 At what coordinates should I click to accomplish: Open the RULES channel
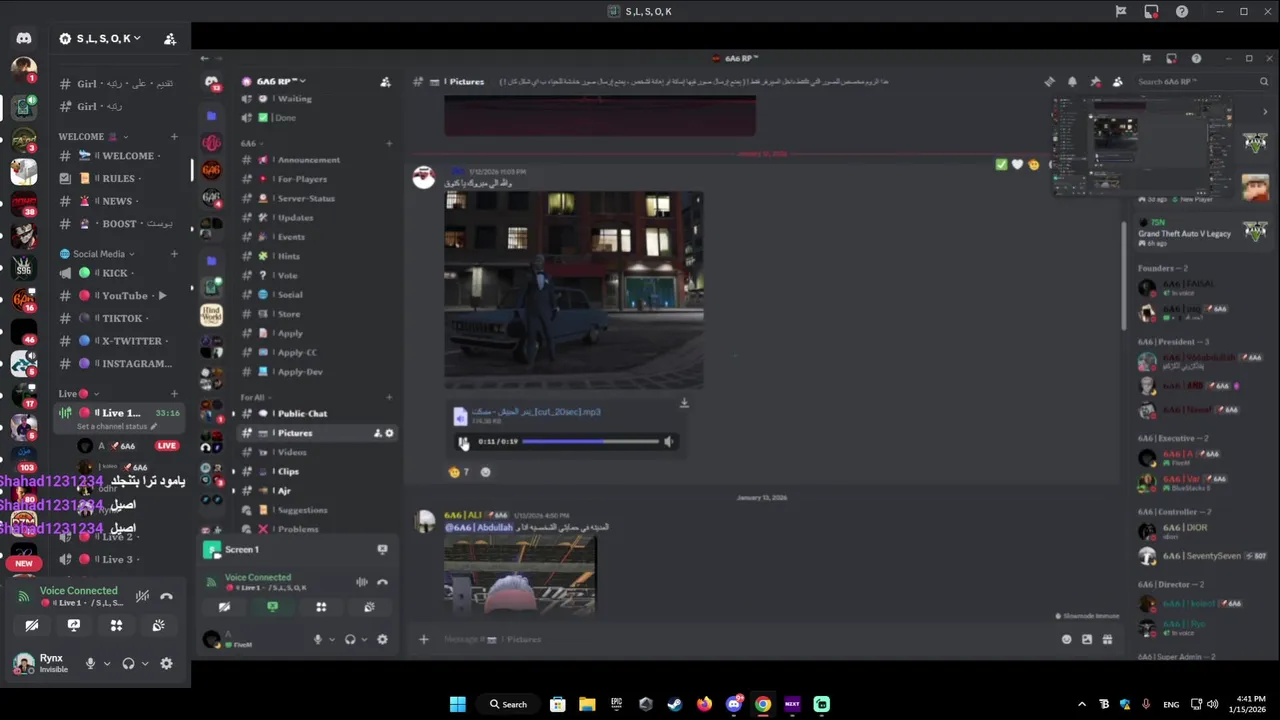(x=119, y=179)
